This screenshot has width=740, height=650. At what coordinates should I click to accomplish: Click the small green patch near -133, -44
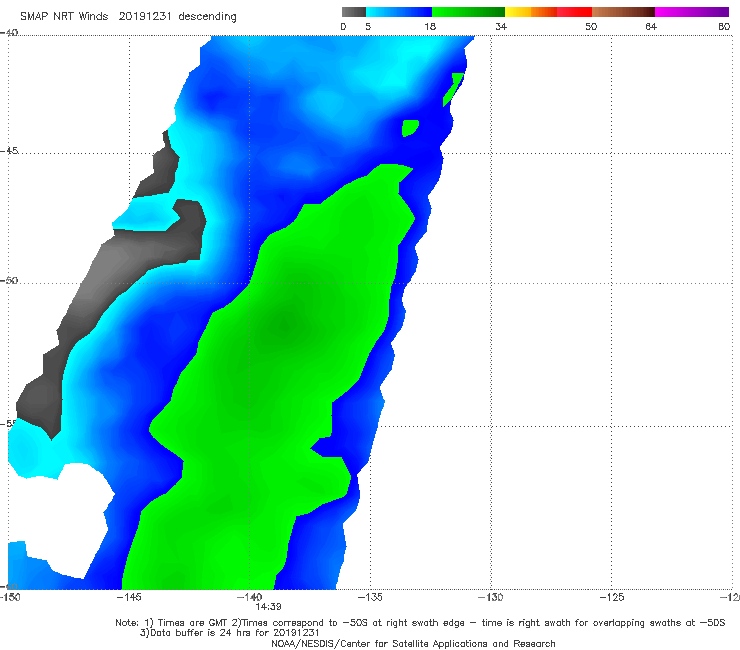coord(410,128)
